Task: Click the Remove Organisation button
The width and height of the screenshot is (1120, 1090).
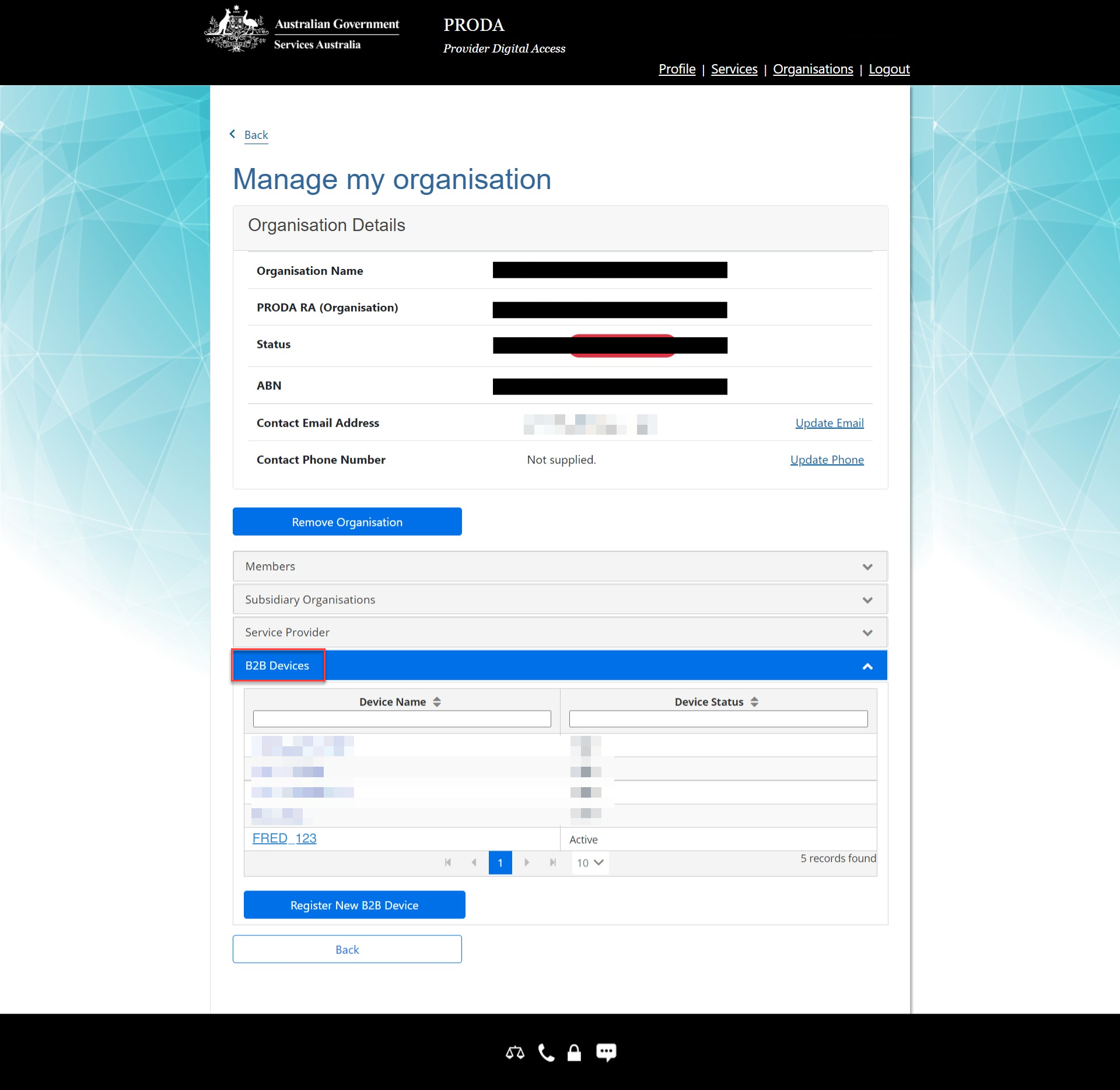Action: click(x=347, y=522)
